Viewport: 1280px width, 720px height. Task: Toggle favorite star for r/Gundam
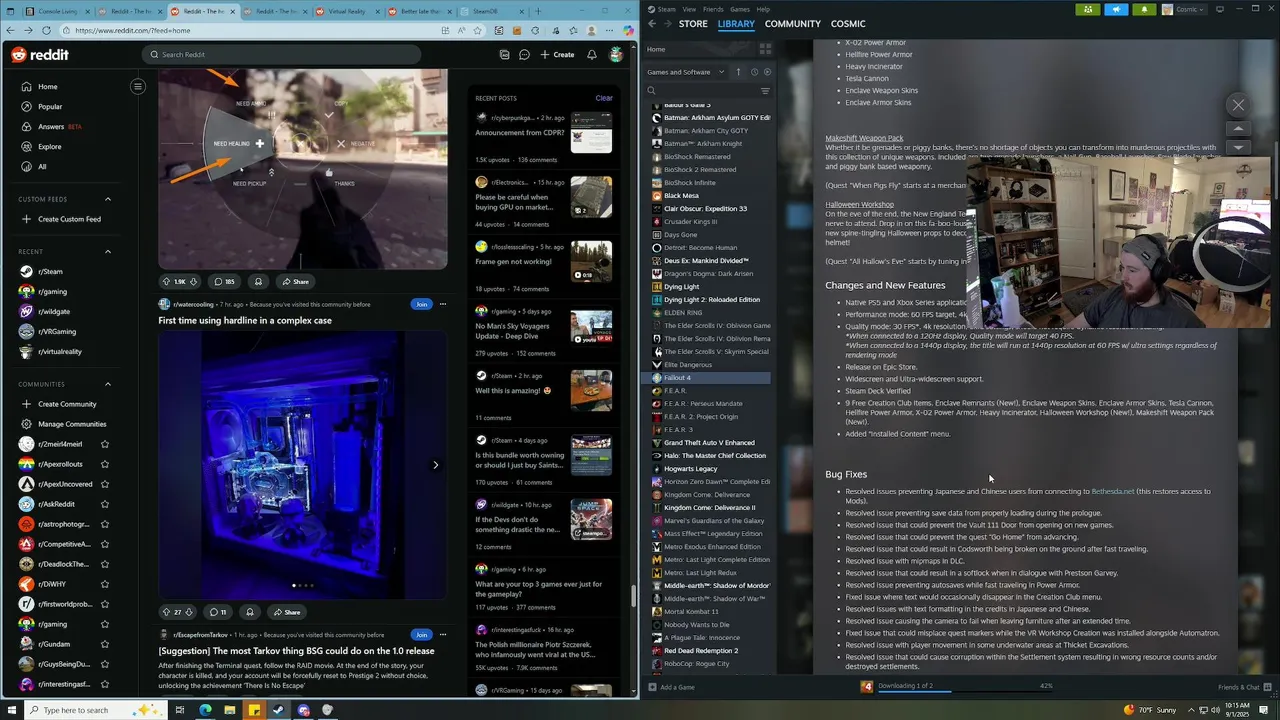[105, 644]
